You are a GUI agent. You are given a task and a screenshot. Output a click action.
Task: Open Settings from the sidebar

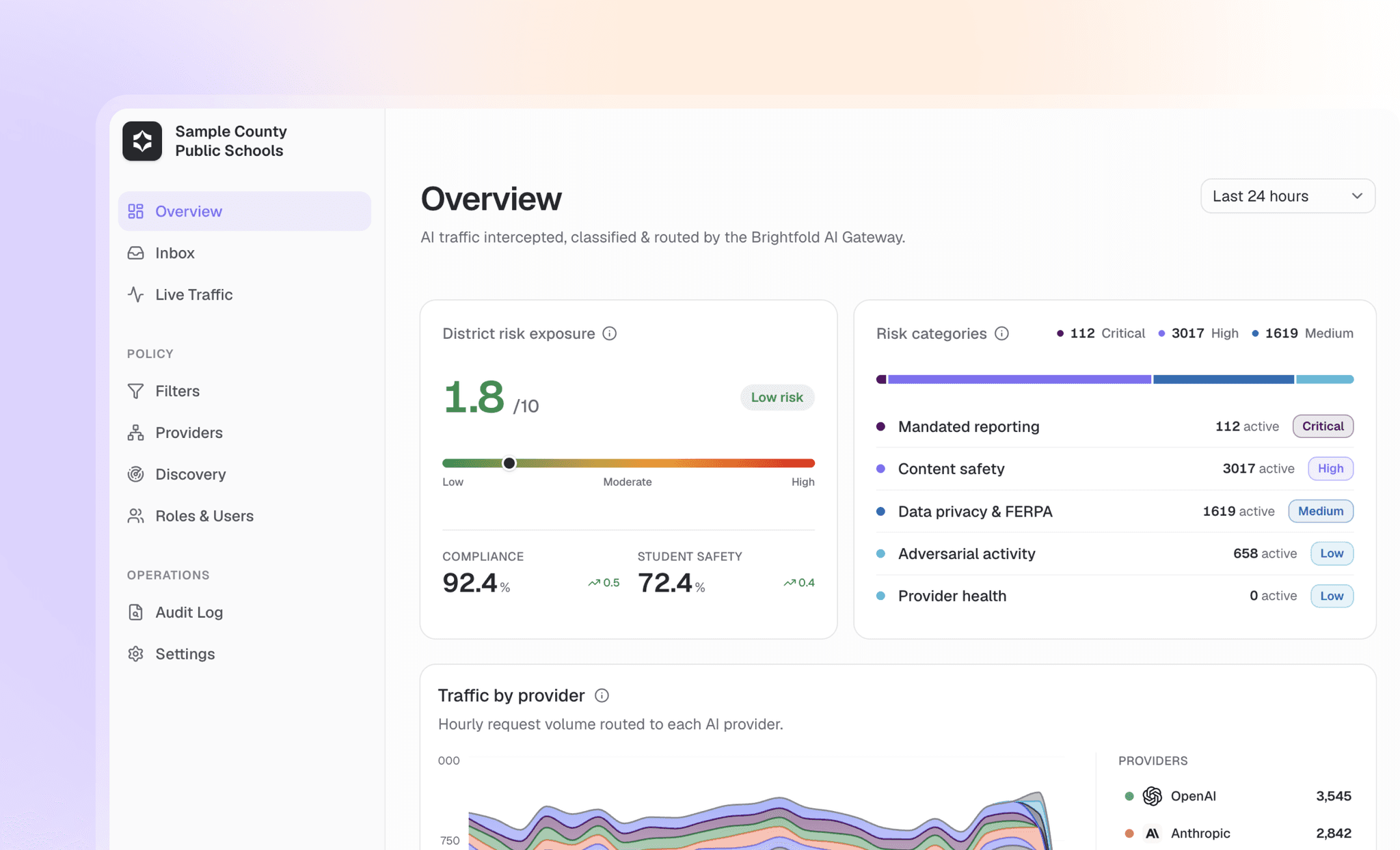coord(245,654)
